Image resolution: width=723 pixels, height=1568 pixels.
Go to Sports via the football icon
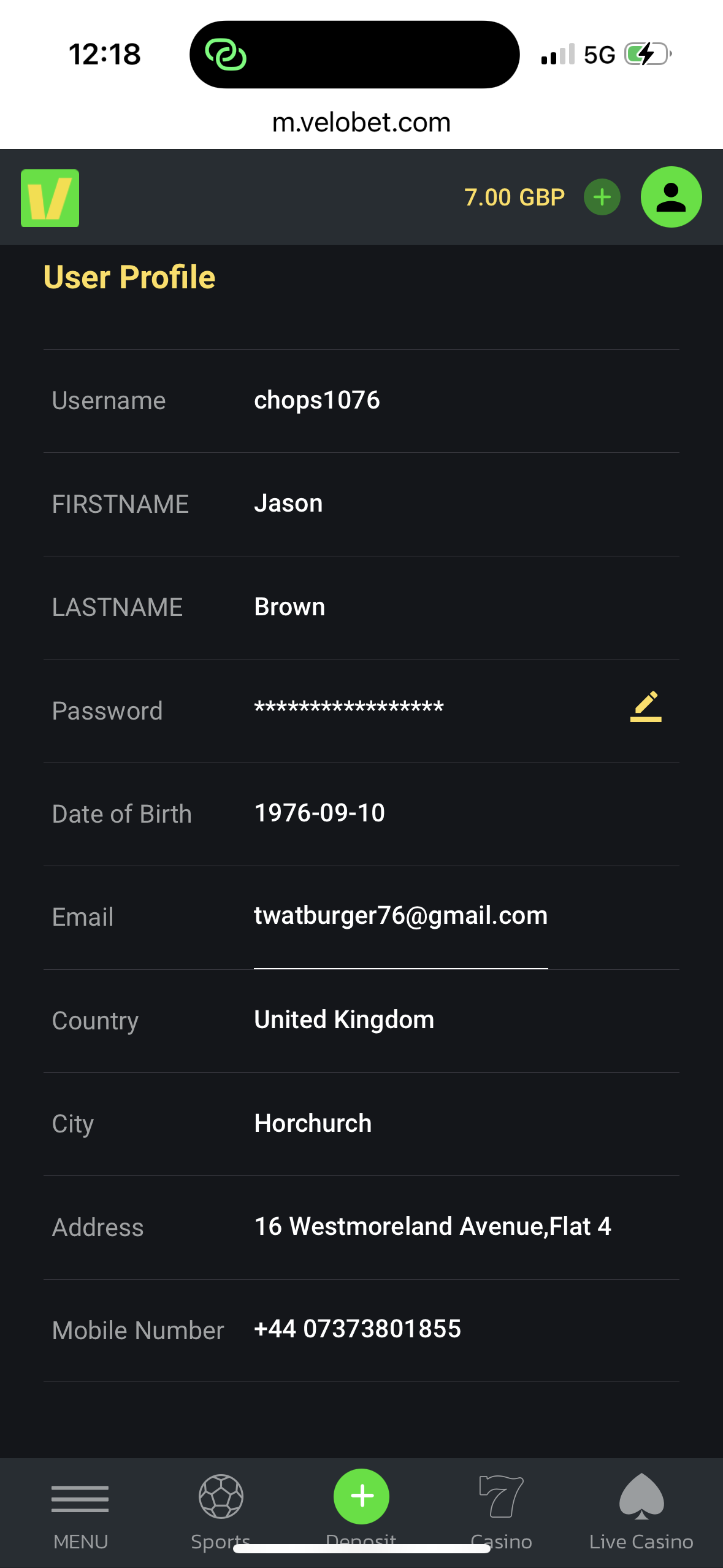coord(221,1497)
